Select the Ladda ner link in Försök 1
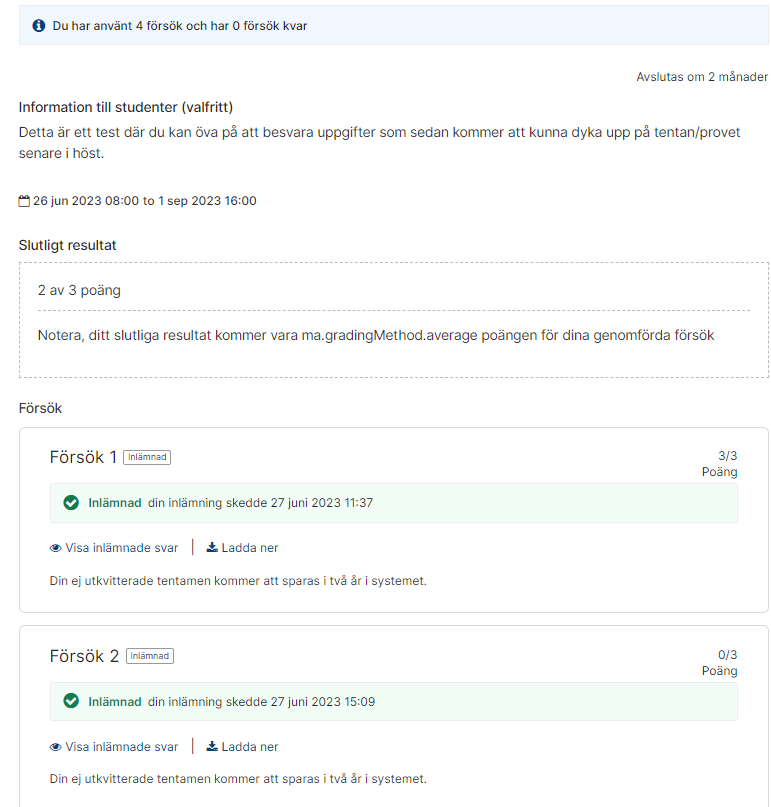The height and width of the screenshot is (807, 771). [242, 548]
